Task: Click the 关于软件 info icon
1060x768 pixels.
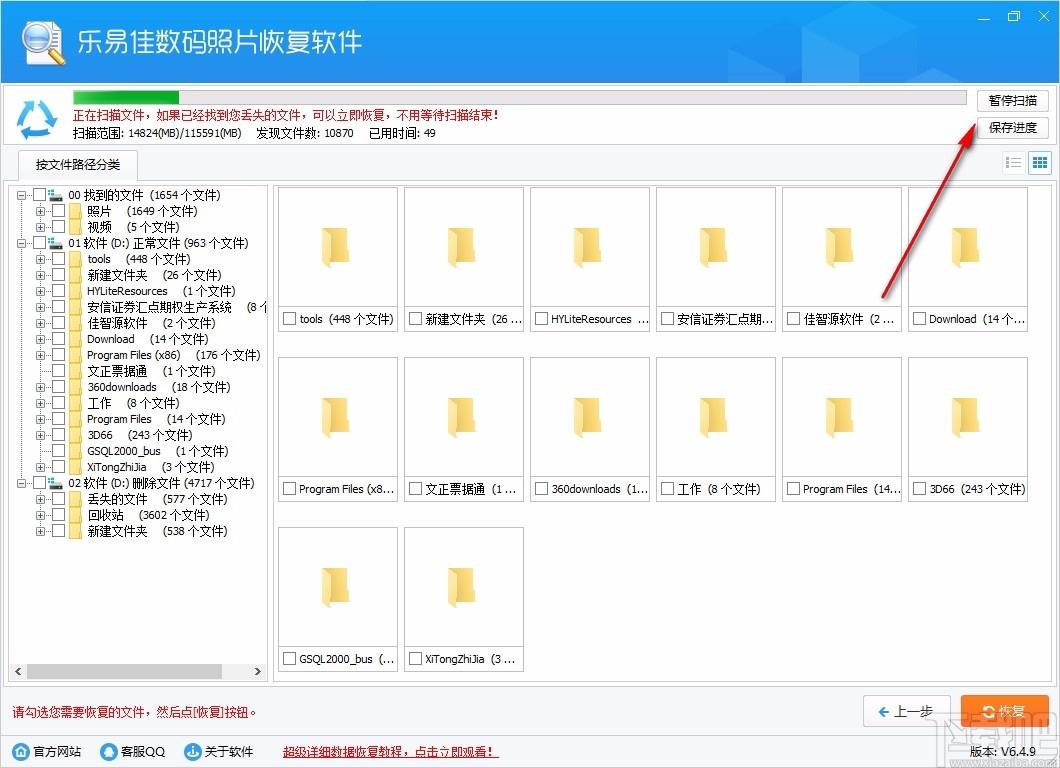Action: coord(193,751)
